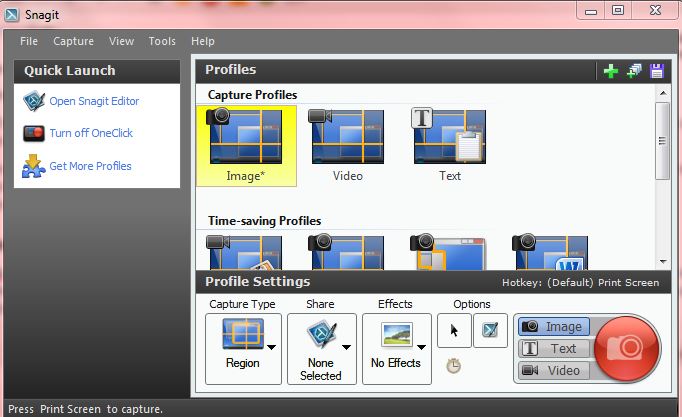Select the window capture time-saving profile
The image size is (682, 417).
click(448, 252)
